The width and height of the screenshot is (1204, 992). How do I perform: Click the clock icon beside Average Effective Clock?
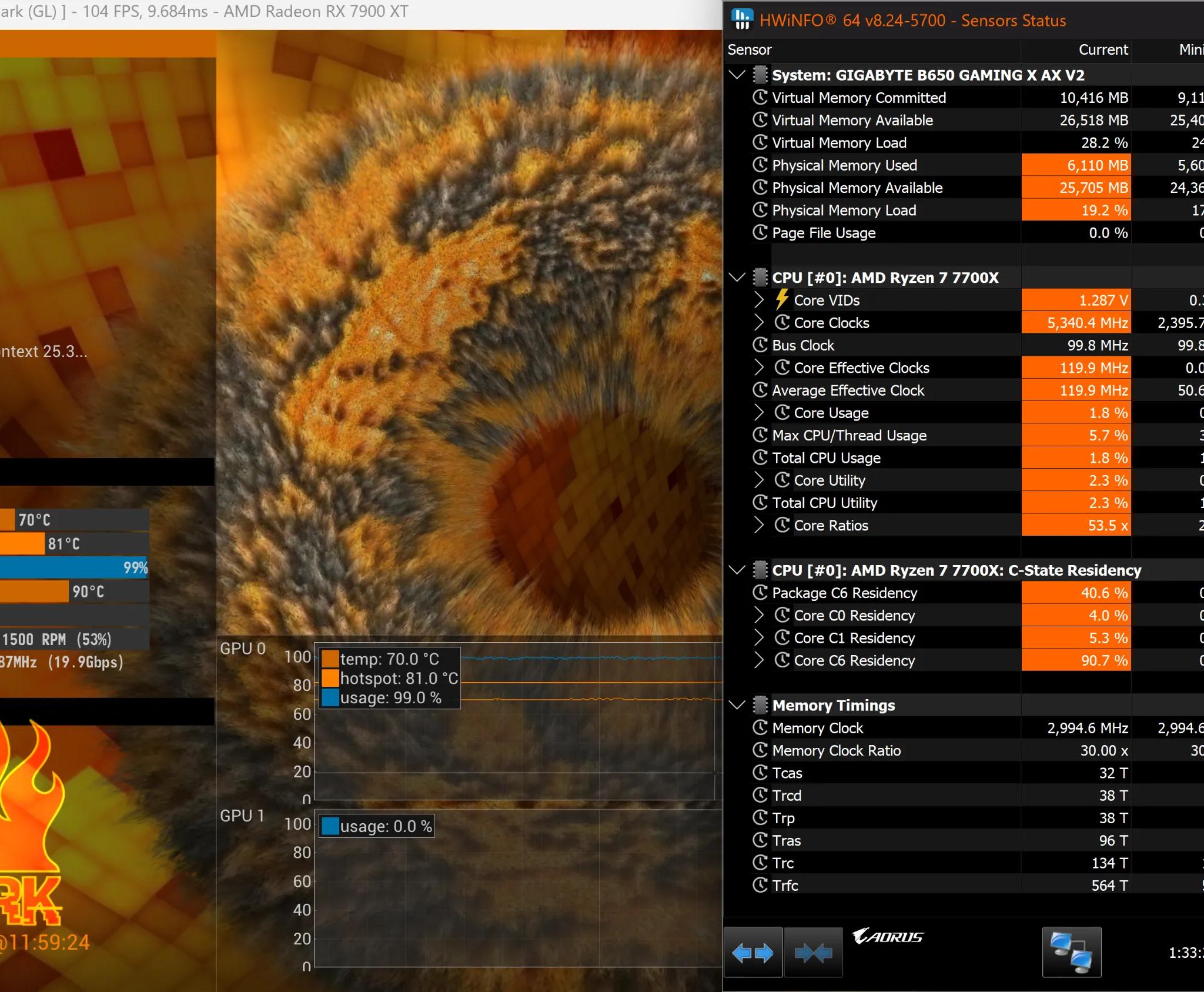(x=760, y=390)
